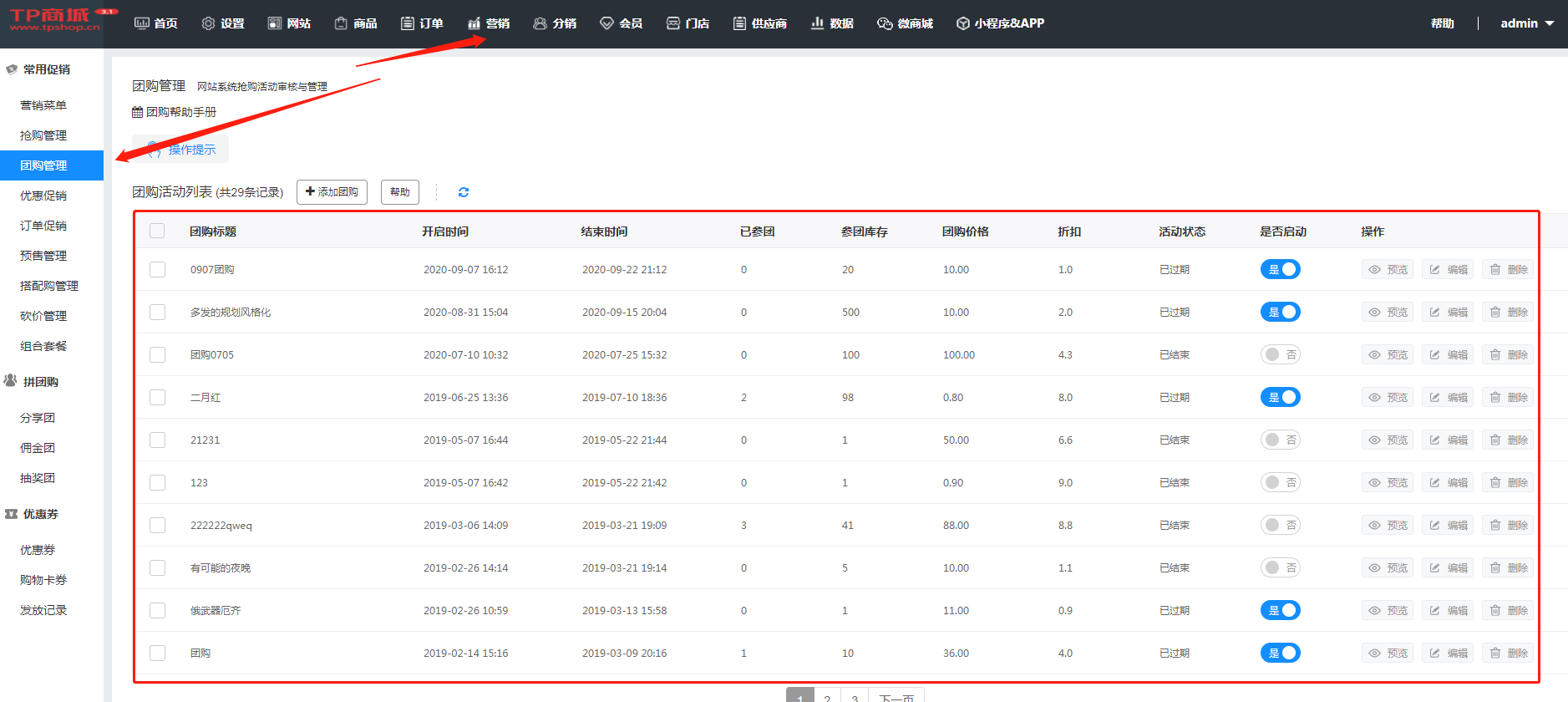Open the 小程序&APP top navigation item
The height and width of the screenshot is (702, 1568).
pos(1000,23)
